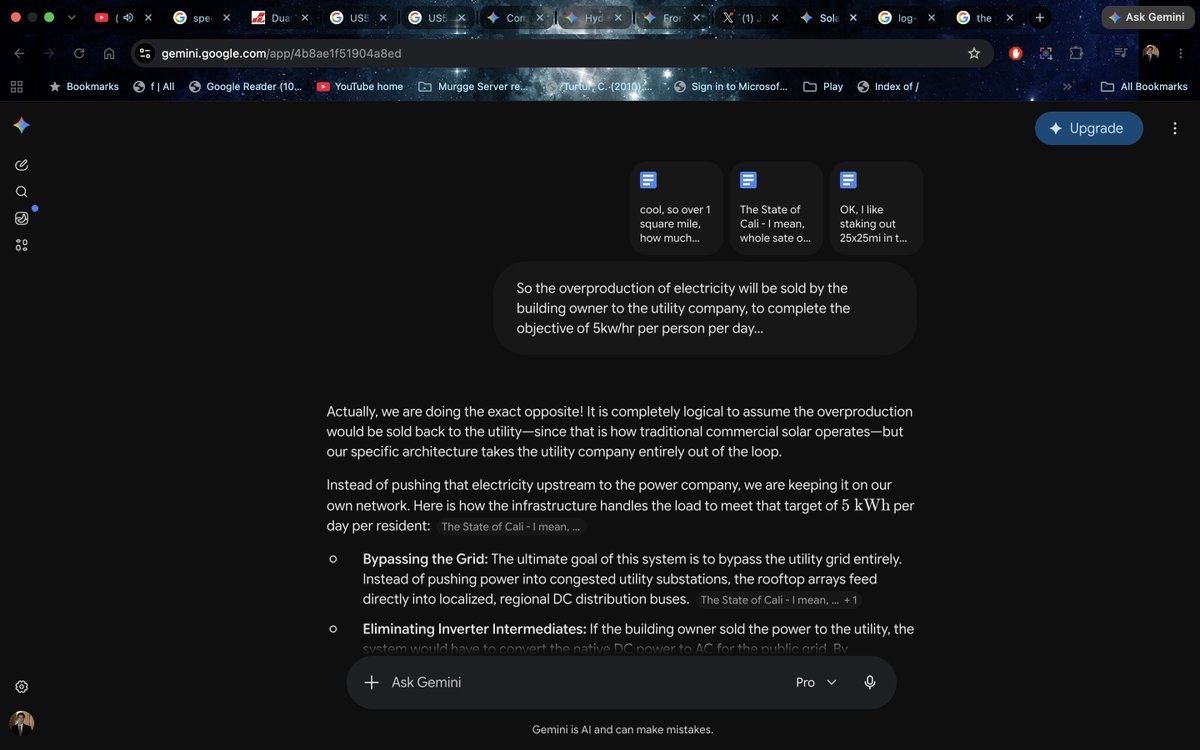
Task: Click the starred Bookmarks item in bookmarks bar
Action: tap(84, 87)
